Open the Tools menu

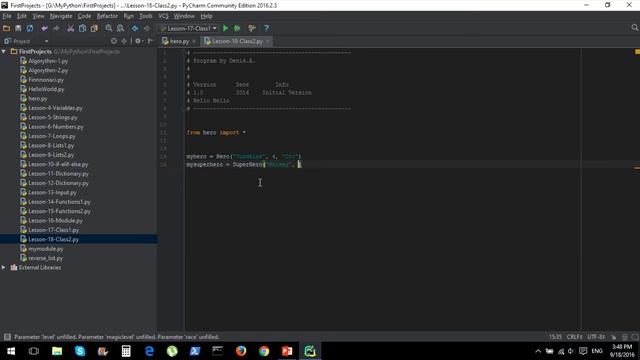tap(146, 16)
